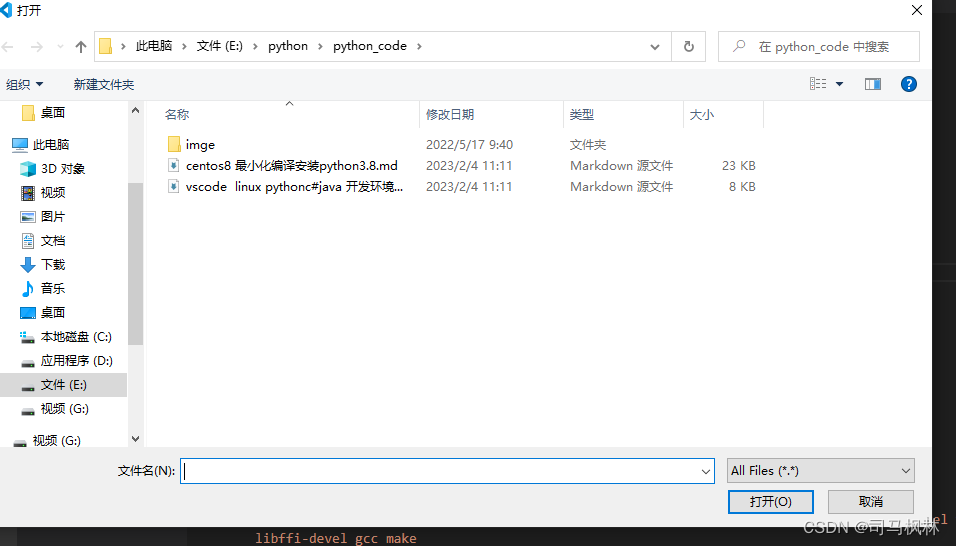Viewport: 956px width, 546px height.
Task: Click markdown icon of vscode file
Action: pos(174,186)
